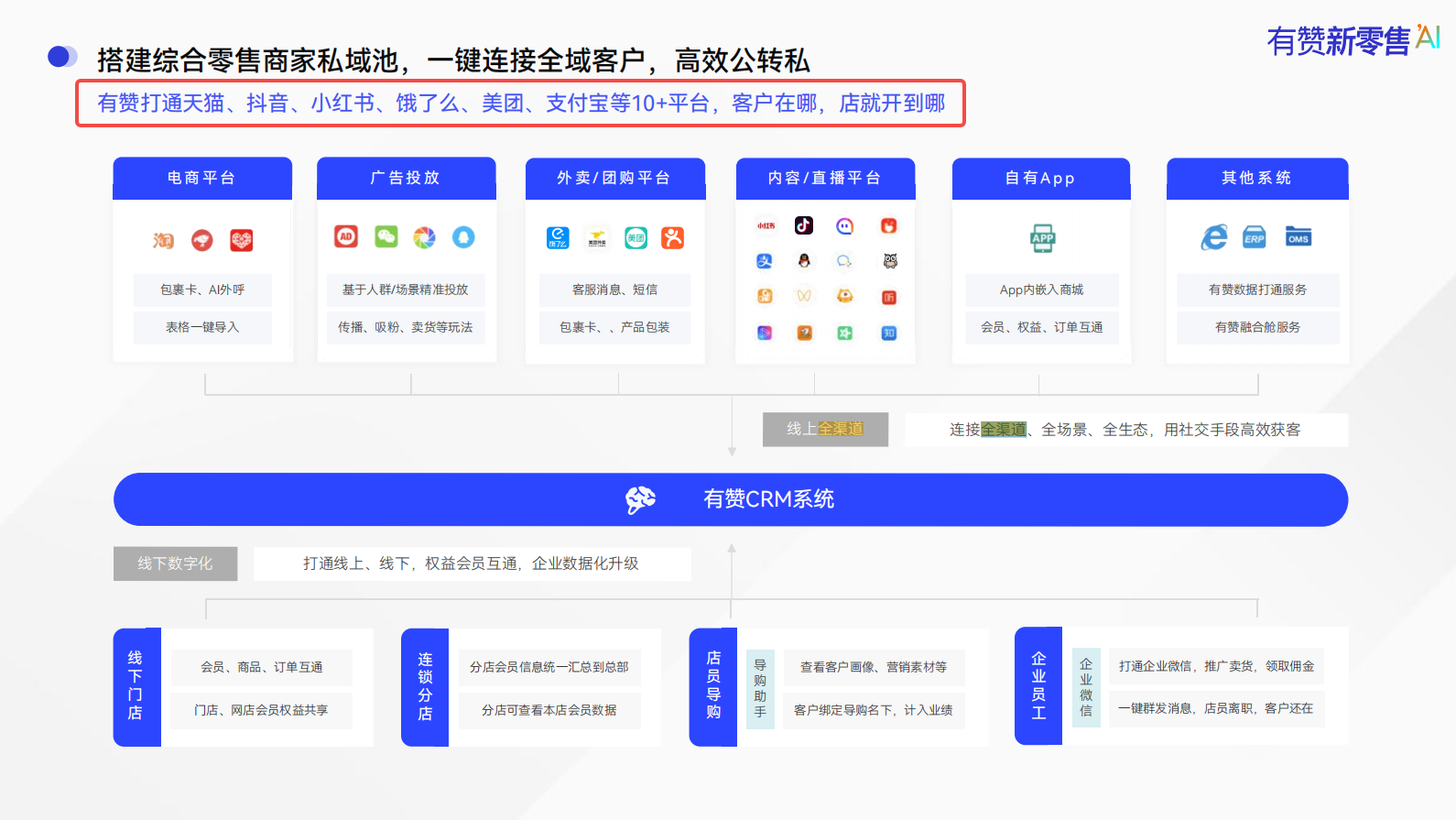
Task: Select the 外卖/团购平台 header tab
Action: point(614,178)
